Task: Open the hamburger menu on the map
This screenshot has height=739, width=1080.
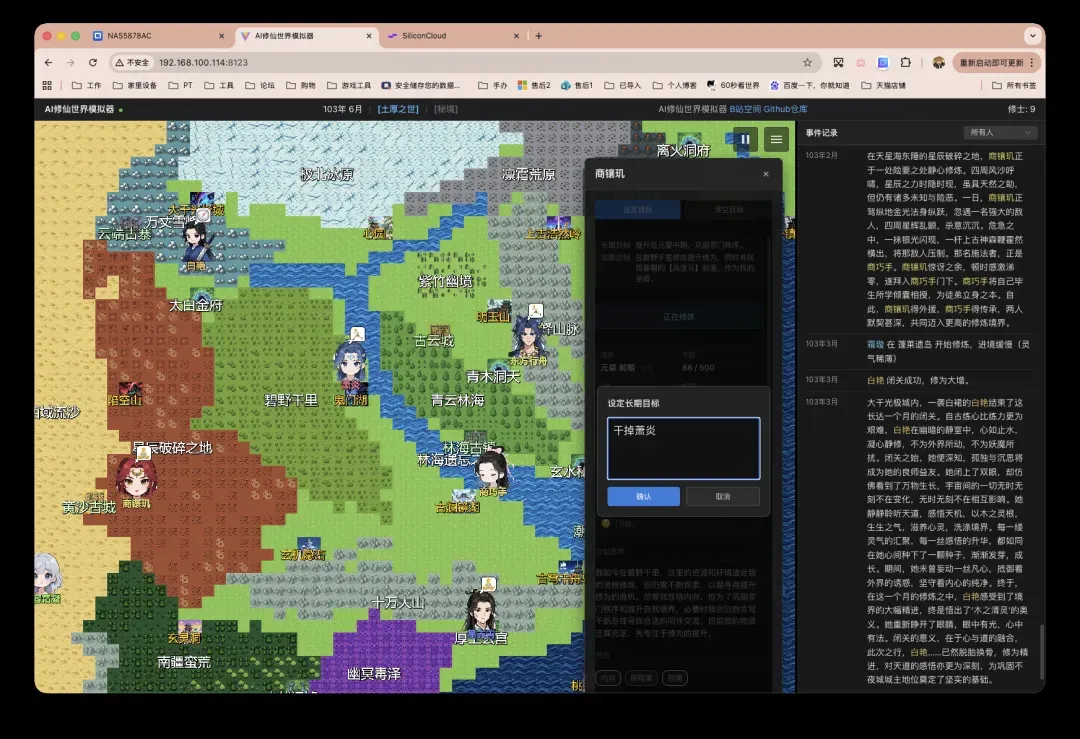Action: click(x=775, y=141)
